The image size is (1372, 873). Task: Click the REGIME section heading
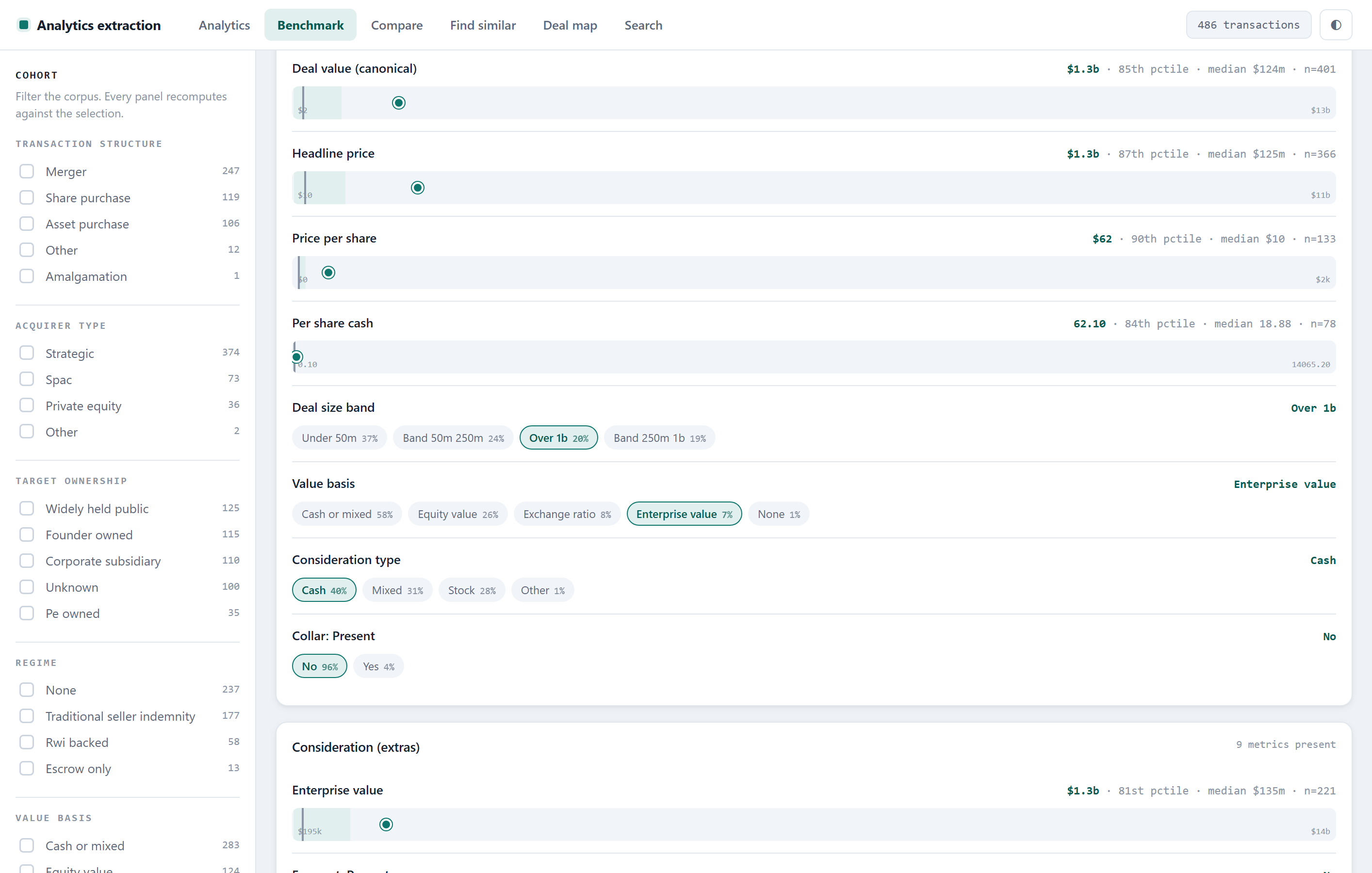point(36,663)
